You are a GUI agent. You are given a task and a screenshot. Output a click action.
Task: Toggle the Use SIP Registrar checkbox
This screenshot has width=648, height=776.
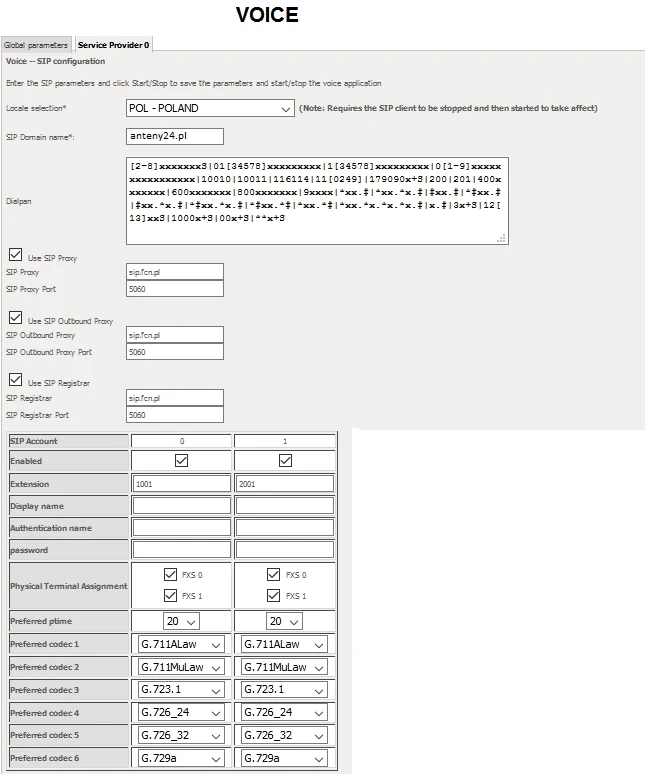[15, 381]
